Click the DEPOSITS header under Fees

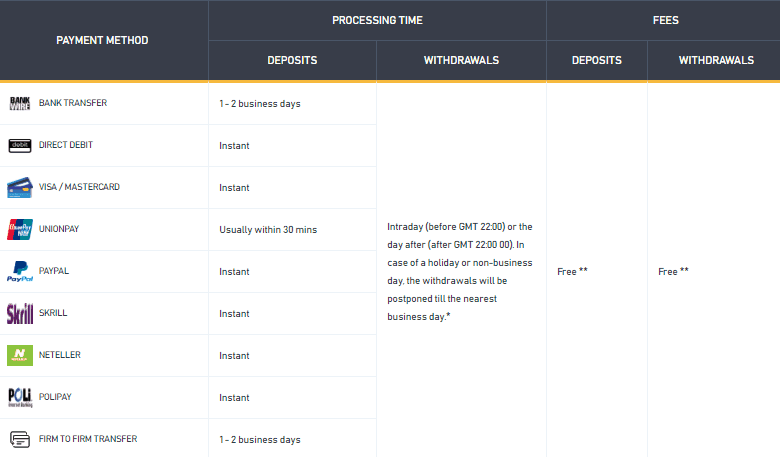596,60
